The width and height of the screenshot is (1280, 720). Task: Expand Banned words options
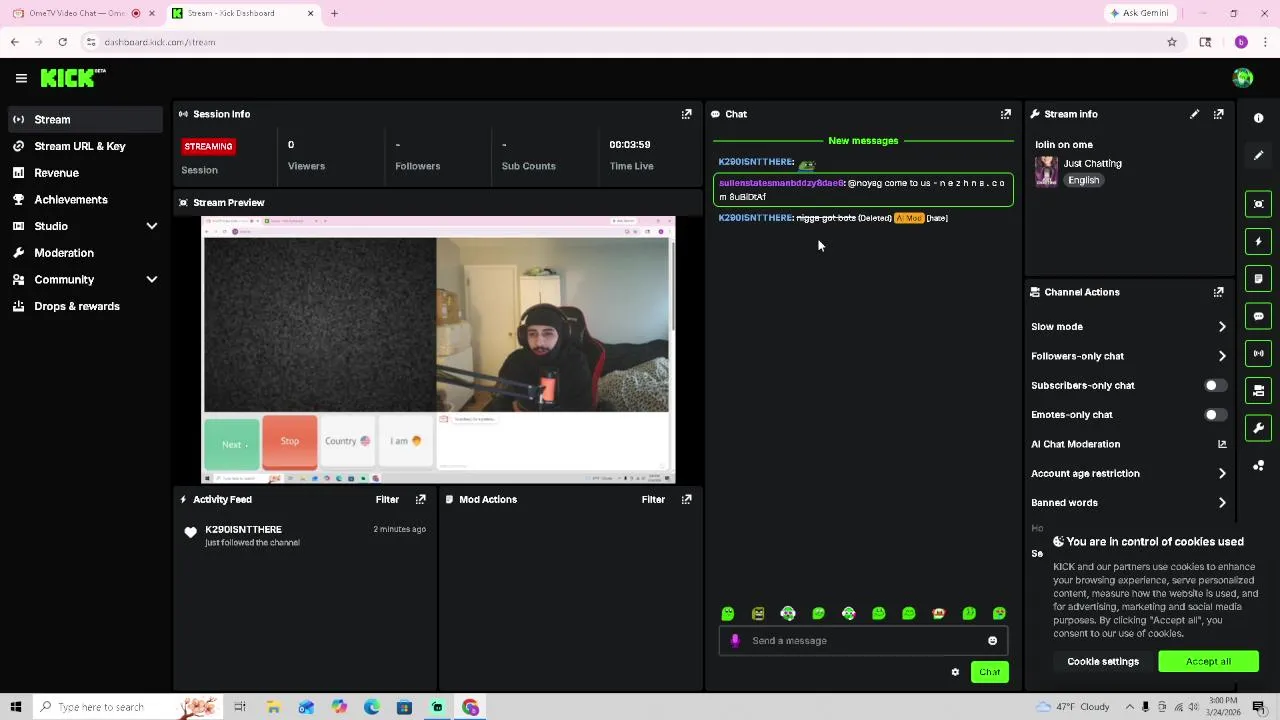tap(1221, 503)
